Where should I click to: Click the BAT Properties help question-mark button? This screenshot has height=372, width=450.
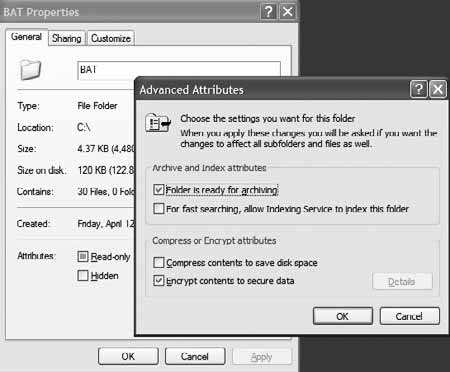(x=268, y=12)
